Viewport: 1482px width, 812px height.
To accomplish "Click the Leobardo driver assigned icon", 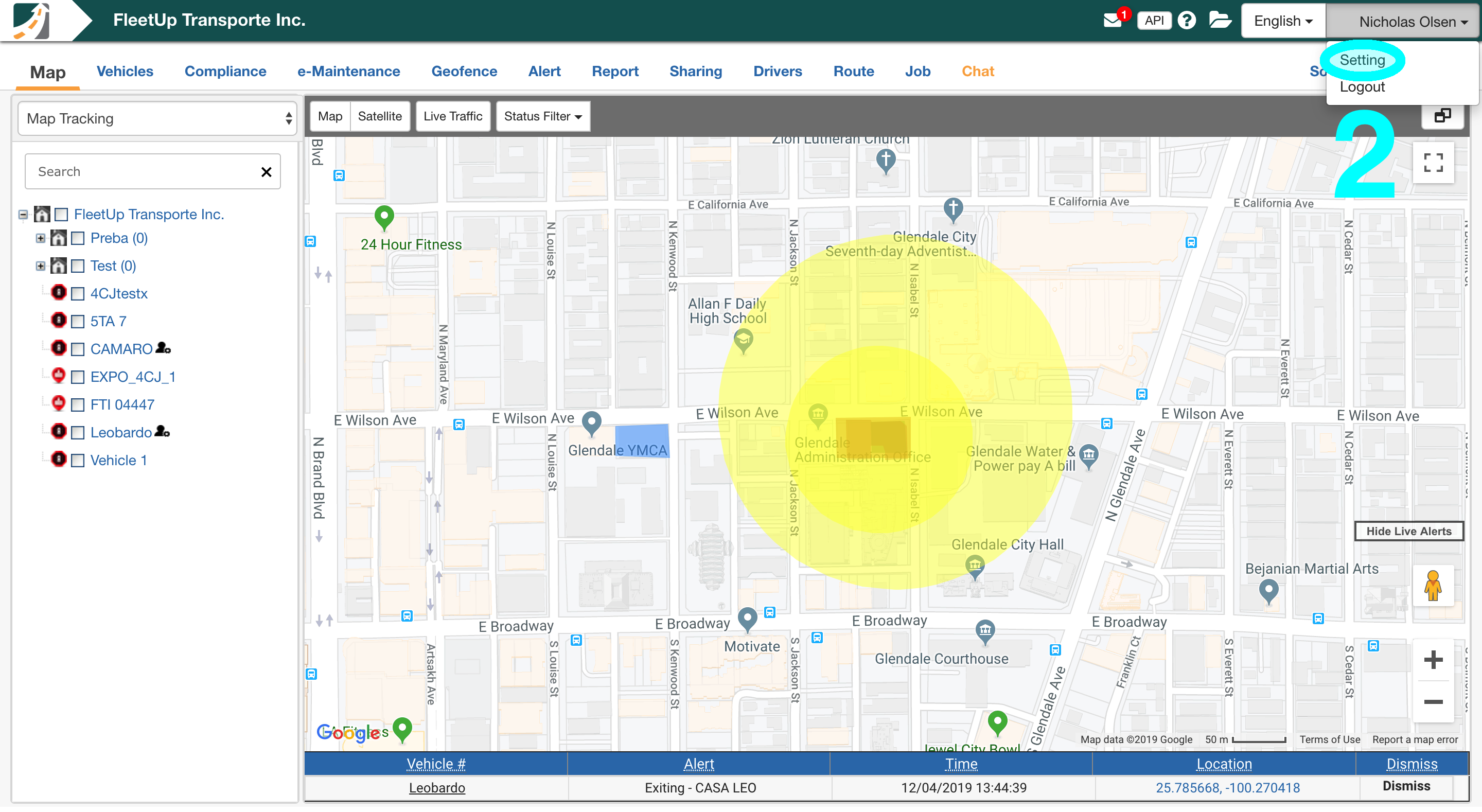I will point(163,432).
